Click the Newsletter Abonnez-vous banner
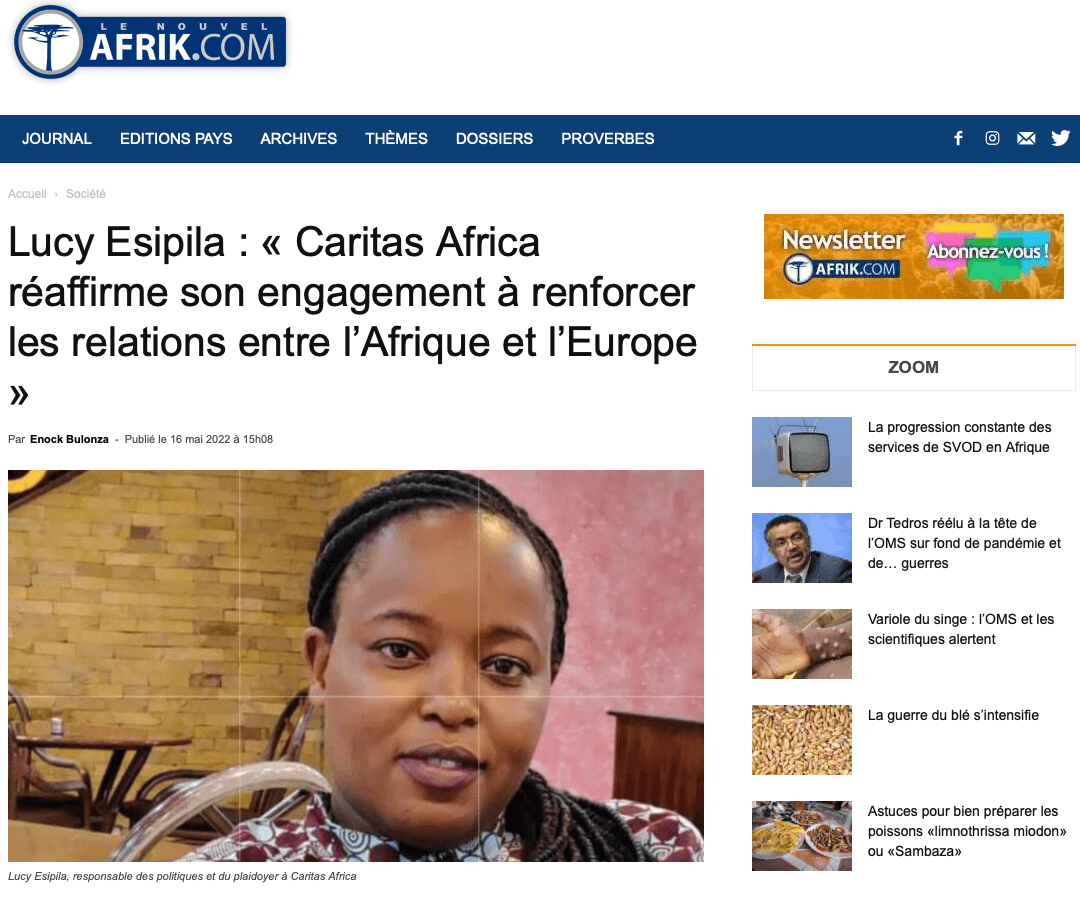 (913, 256)
